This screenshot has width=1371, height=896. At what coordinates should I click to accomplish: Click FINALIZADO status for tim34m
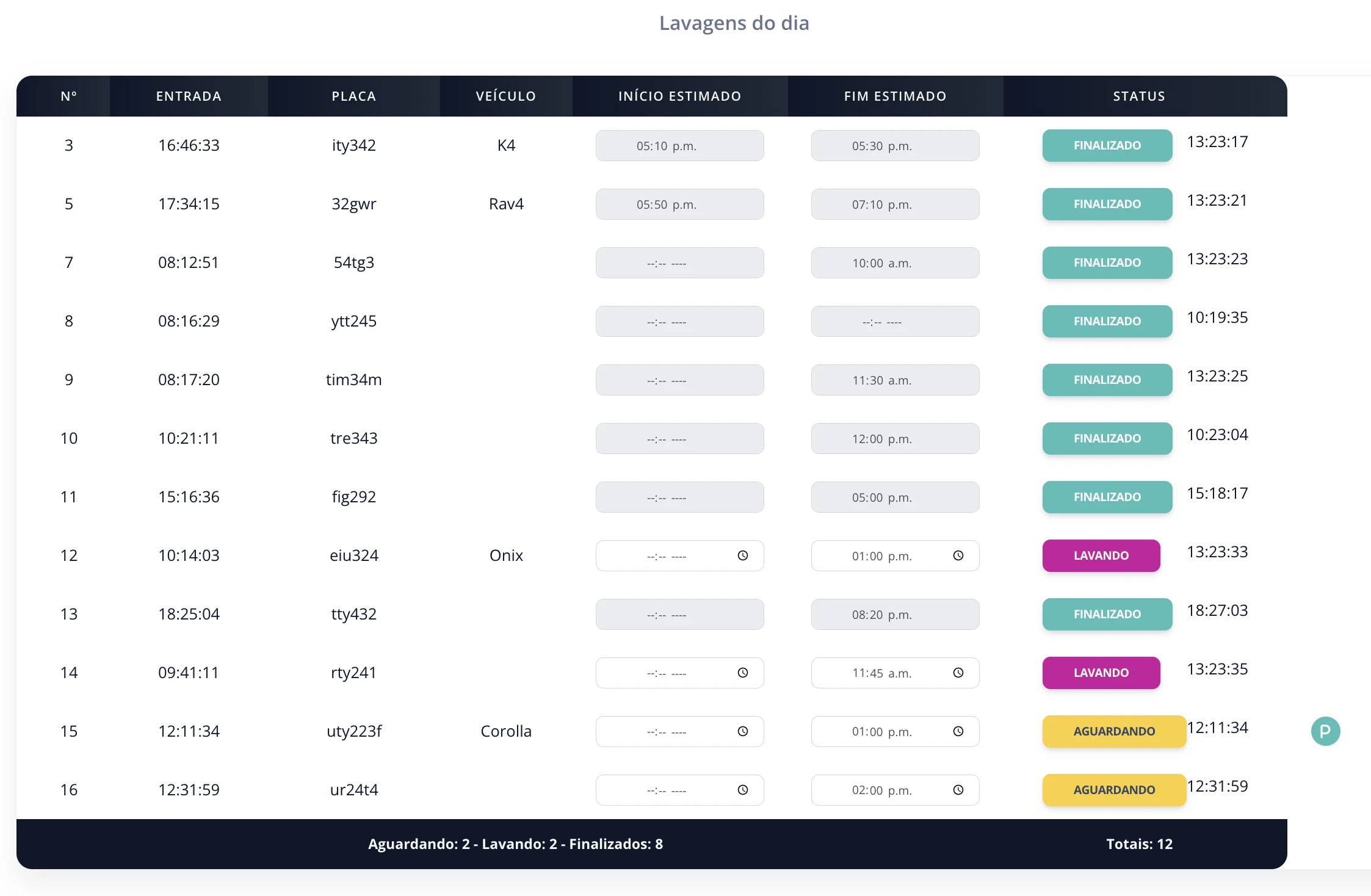point(1107,380)
